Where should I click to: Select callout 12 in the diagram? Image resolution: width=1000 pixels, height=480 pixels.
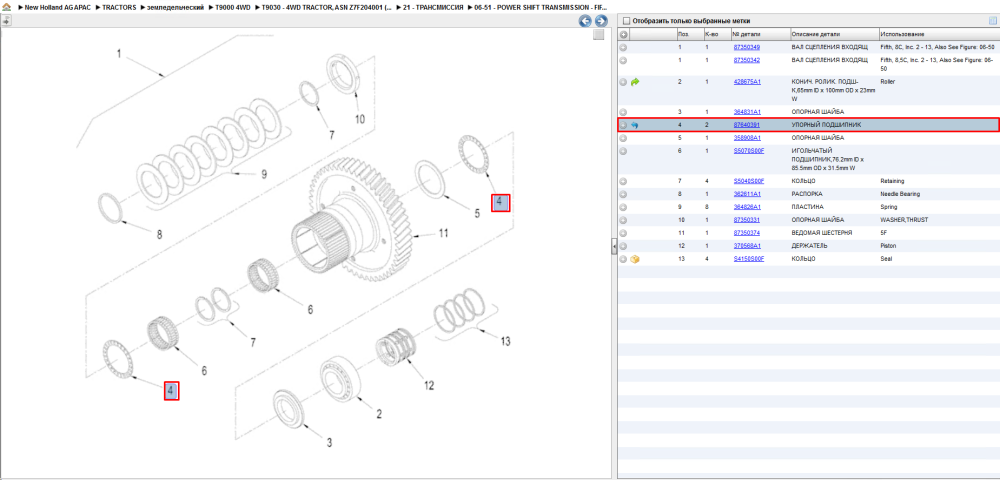pyautogui.click(x=429, y=385)
